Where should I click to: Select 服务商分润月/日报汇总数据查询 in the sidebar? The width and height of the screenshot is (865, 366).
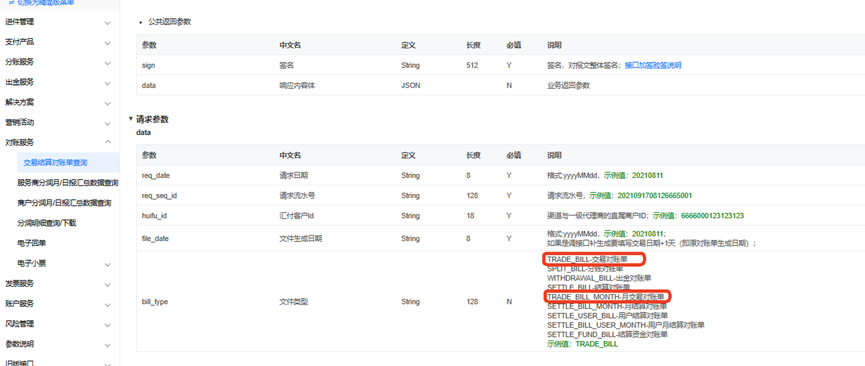pos(68,183)
